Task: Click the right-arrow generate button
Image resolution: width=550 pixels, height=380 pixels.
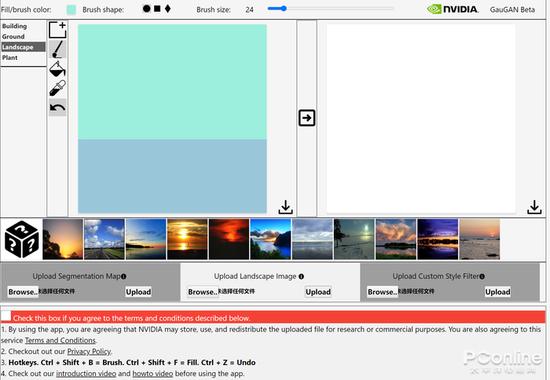Action: click(x=307, y=118)
